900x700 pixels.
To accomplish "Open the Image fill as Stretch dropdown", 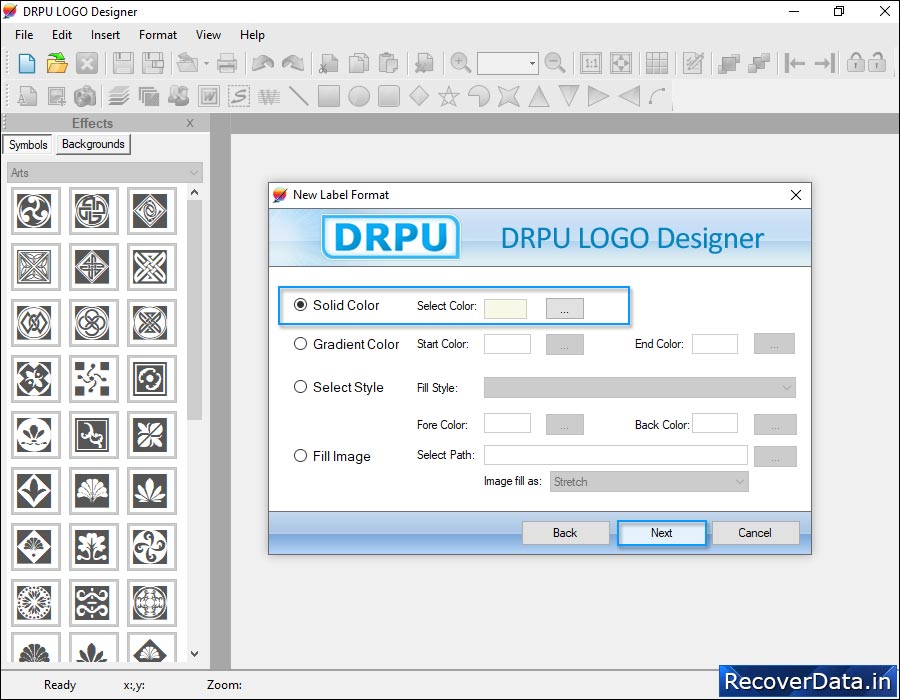I will pyautogui.click(x=649, y=481).
